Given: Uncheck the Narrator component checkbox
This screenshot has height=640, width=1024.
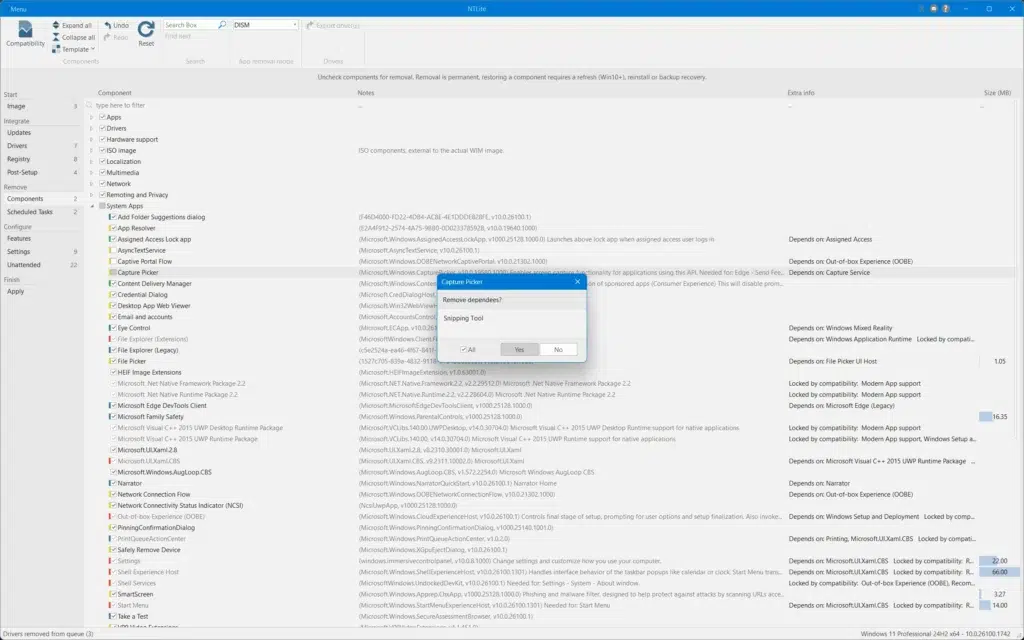Looking at the screenshot, I should [x=113, y=483].
